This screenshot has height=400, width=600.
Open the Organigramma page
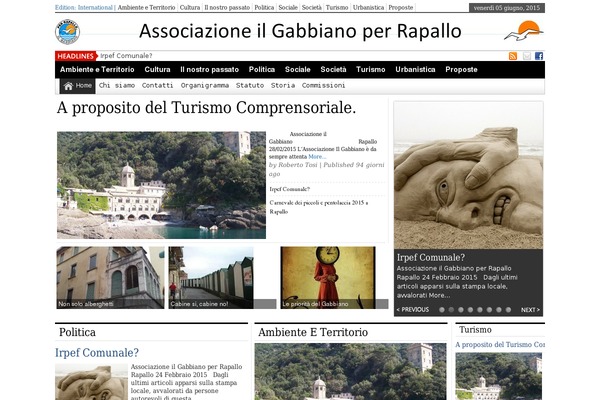(205, 85)
